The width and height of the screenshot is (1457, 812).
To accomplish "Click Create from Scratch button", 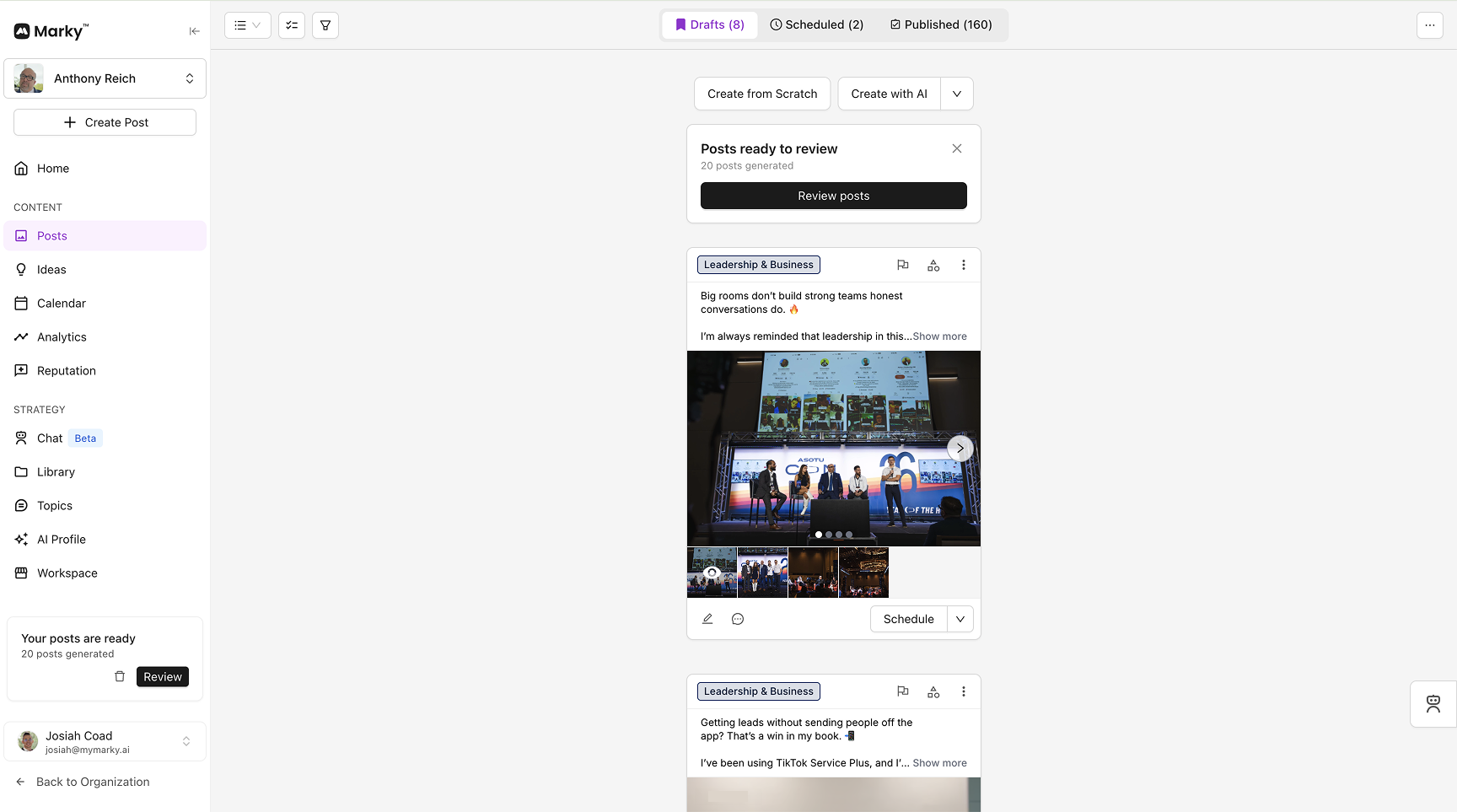I will coord(762,94).
